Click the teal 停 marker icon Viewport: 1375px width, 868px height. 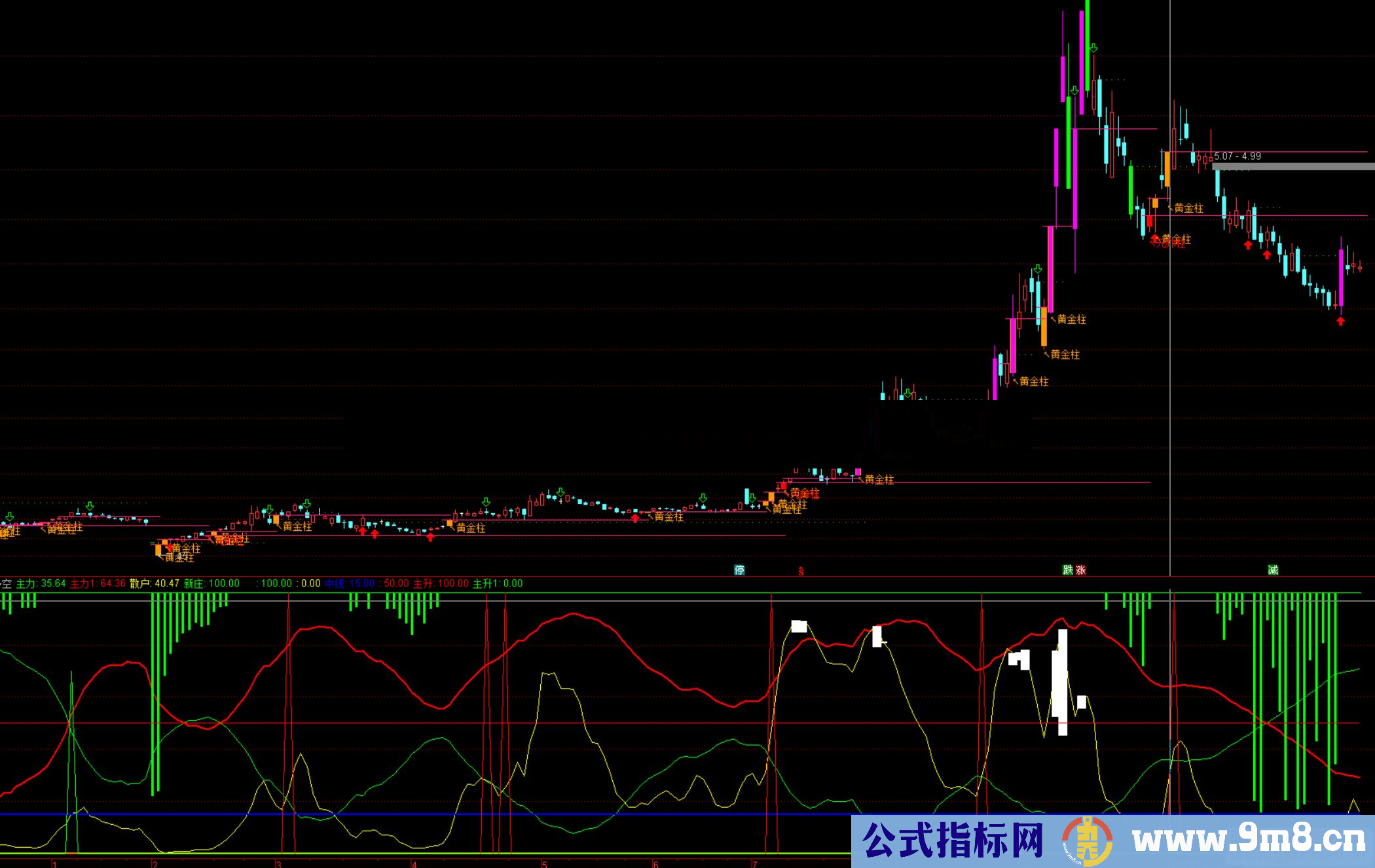pyautogui.click(x=739, y=570)
